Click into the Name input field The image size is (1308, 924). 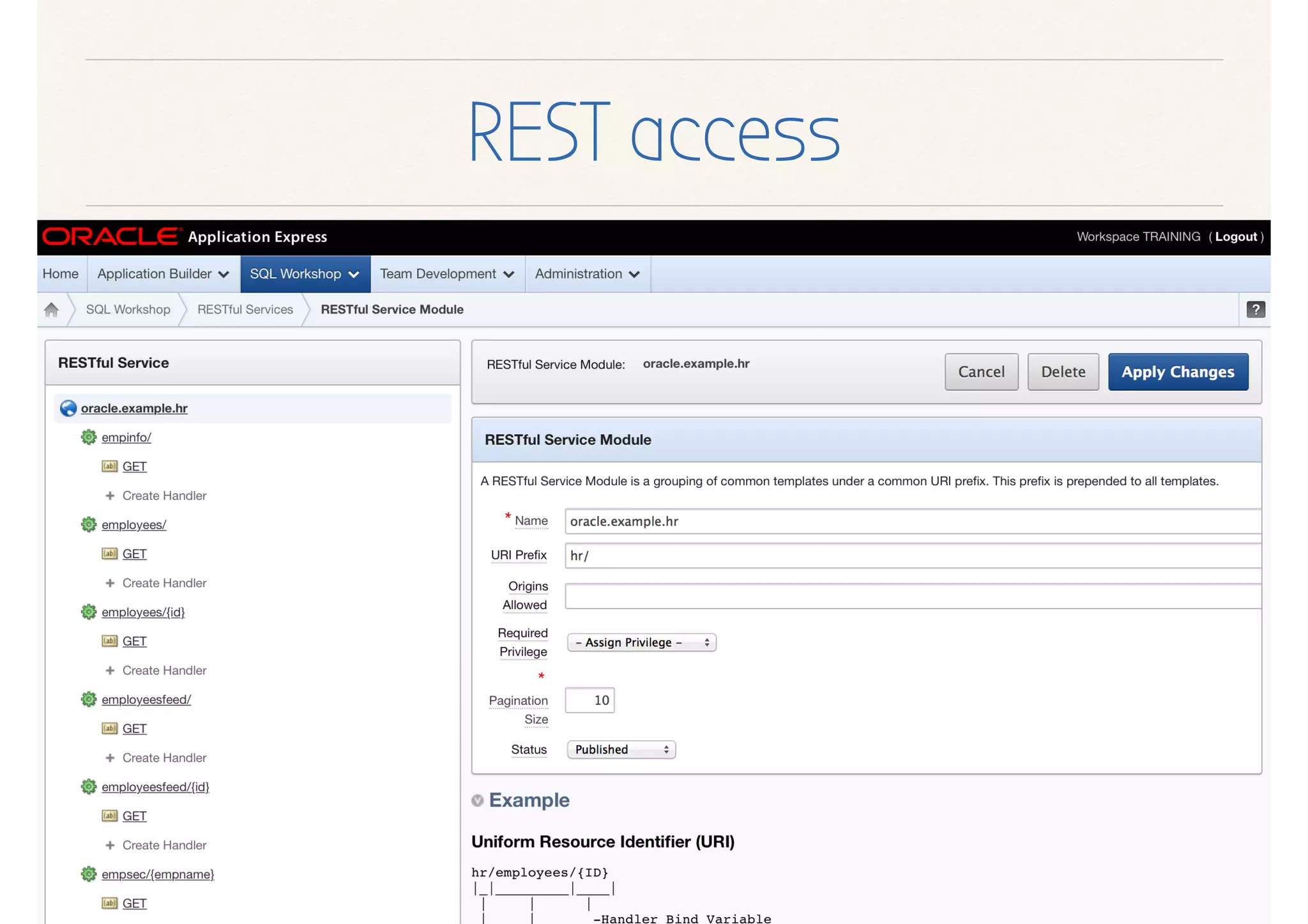point(913,522)
